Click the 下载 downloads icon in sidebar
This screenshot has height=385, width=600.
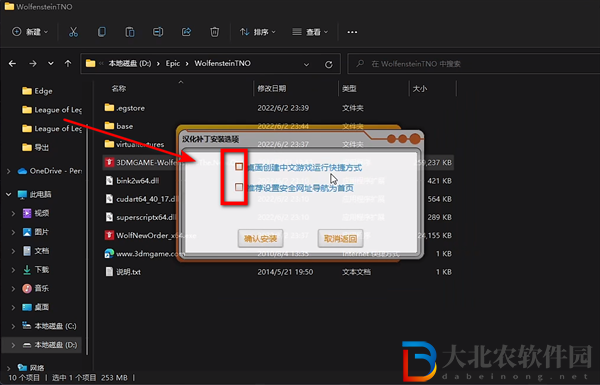pos(27,269)
